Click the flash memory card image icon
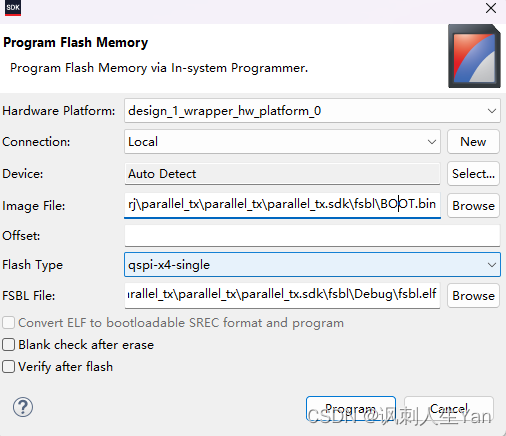The width and height of the screenshot is (506, 436). click(x=474, y=56)
